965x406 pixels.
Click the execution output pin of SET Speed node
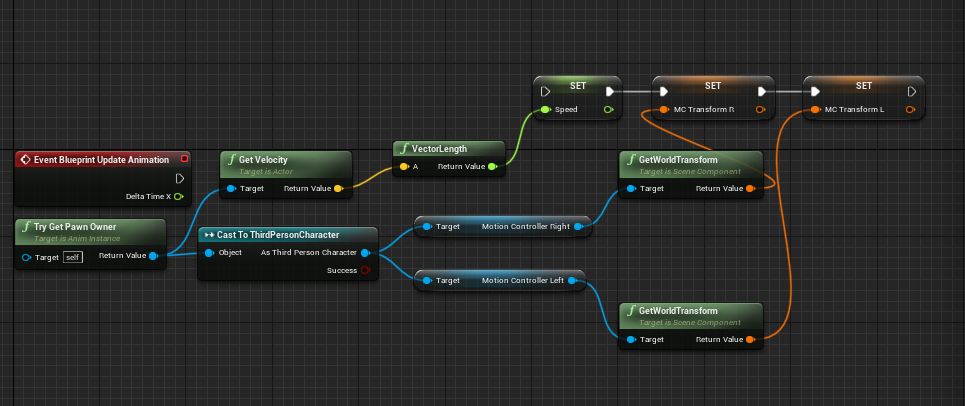pyautogui.click(x=610, y=92)
